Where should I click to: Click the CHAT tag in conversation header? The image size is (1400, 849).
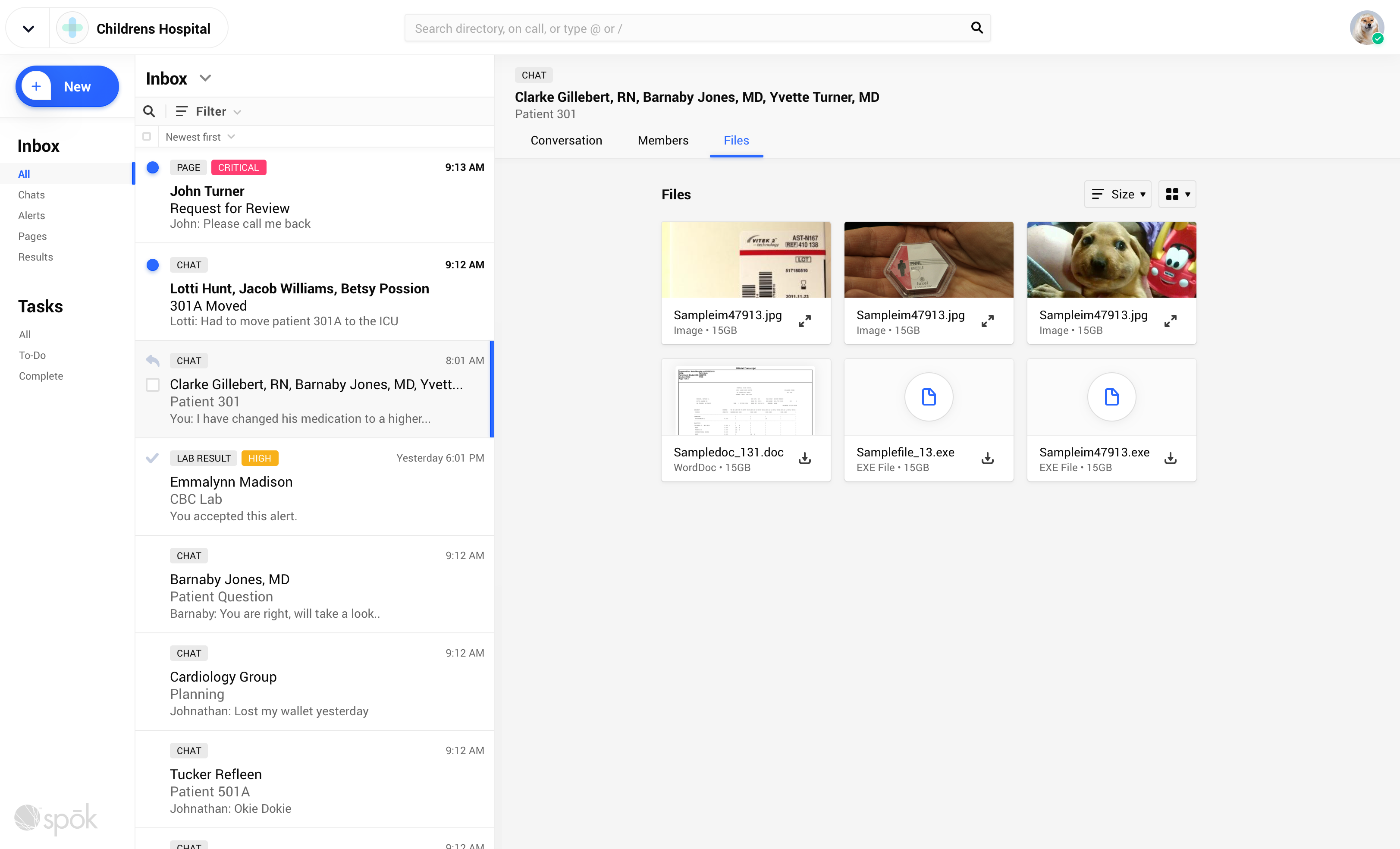point(534,75)
